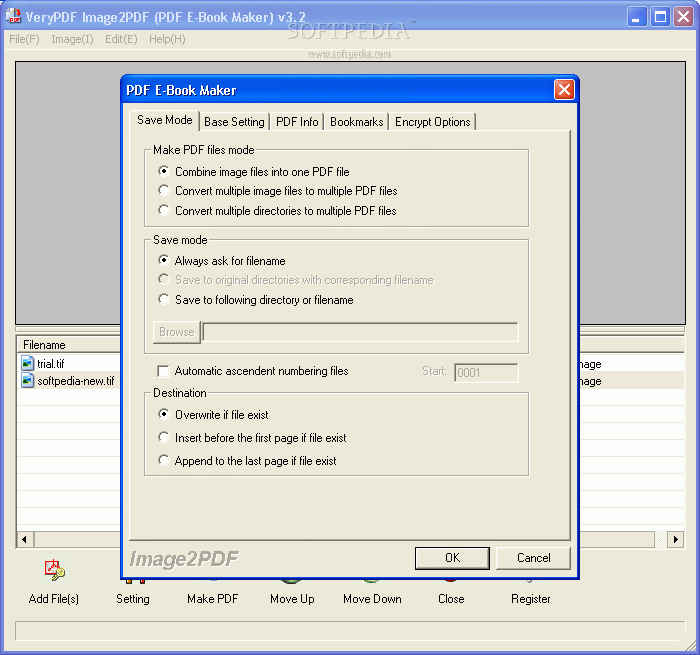The image size is (700, 655).
Task: Confirm settings with the OK button
Action: pos(452,558)
